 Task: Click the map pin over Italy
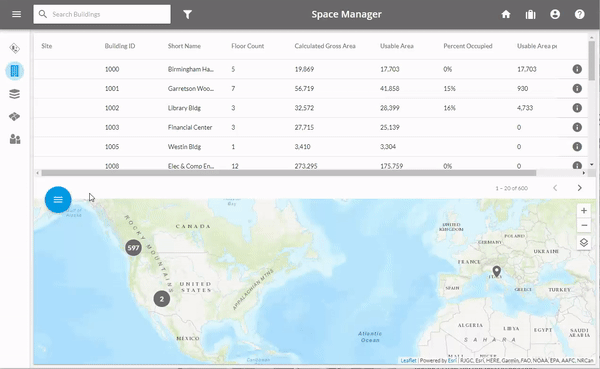[x=496, y=271]
